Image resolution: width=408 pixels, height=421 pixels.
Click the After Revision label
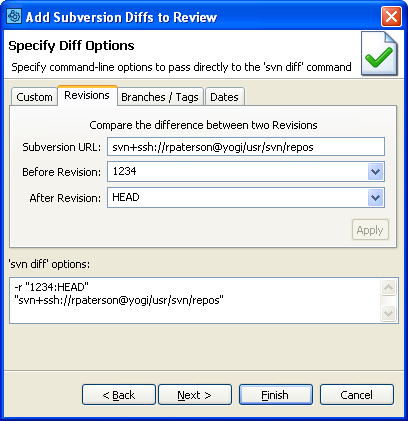click(x=65, y=198)
